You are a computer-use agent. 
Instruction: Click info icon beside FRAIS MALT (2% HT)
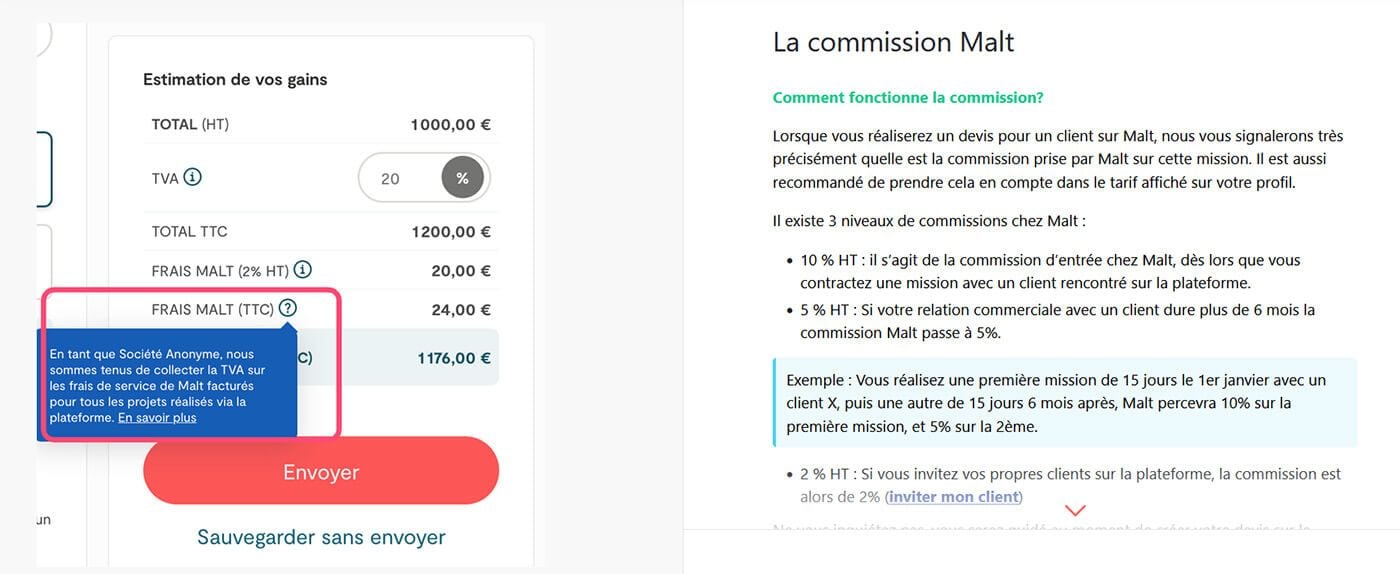coord(303,269)
